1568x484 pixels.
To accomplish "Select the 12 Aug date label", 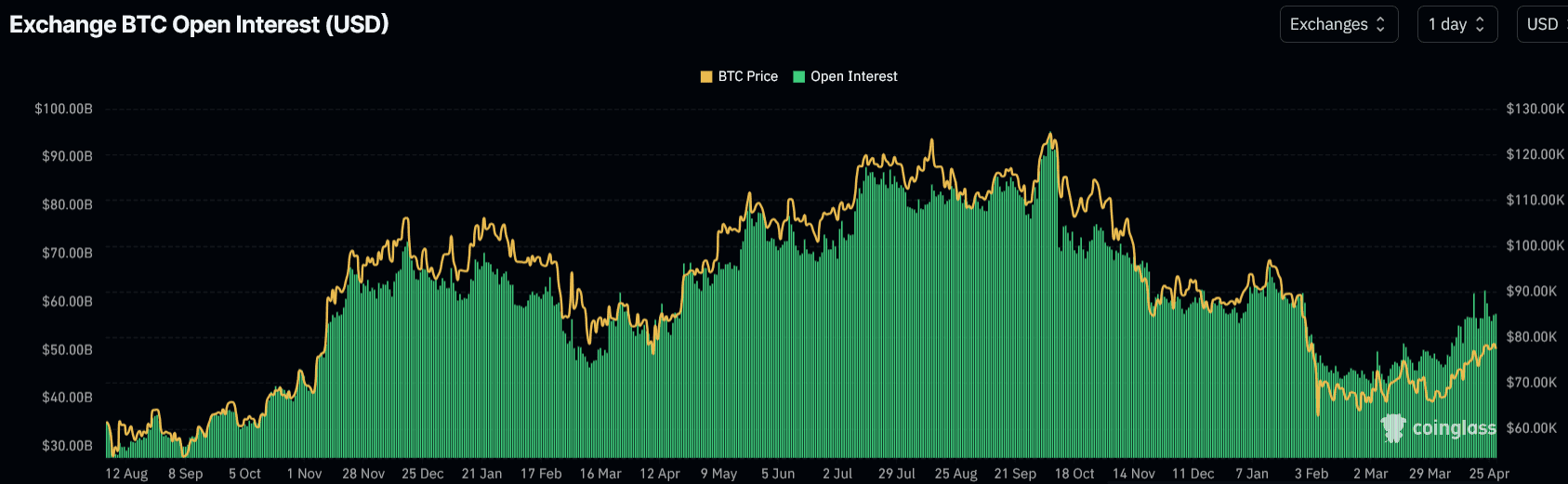I will point(126,474).
